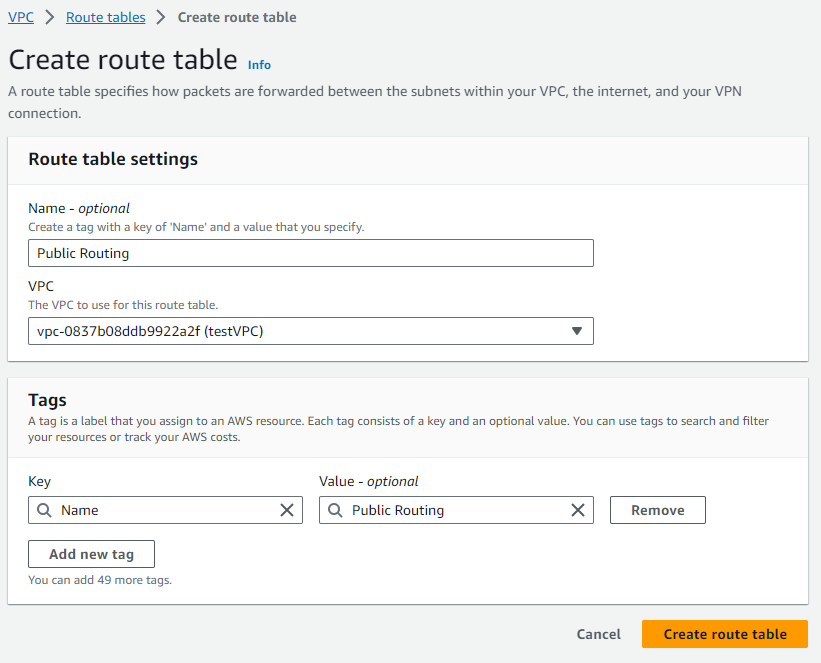Click the tag Value input containing Public Routing
Viewport: 821px width, 663px height.
pos(456,510)
